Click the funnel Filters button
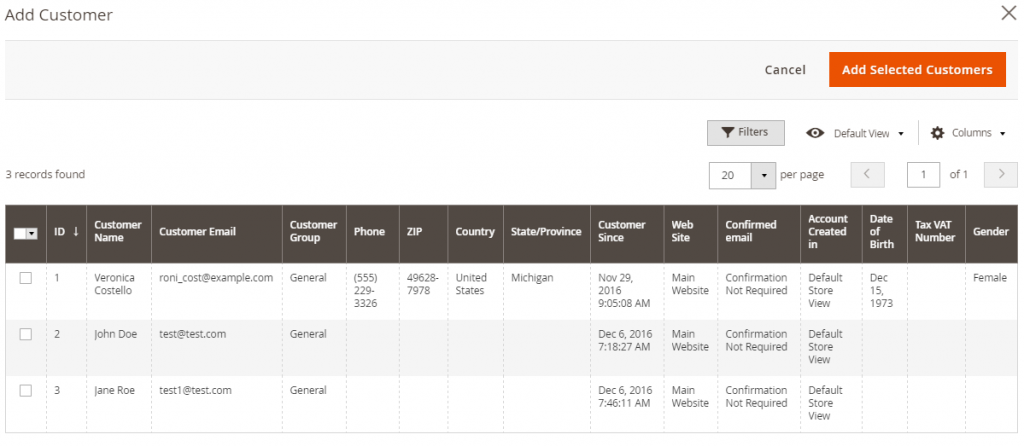The width and height of the screenshot is (1024, 446). coord(745,133)
